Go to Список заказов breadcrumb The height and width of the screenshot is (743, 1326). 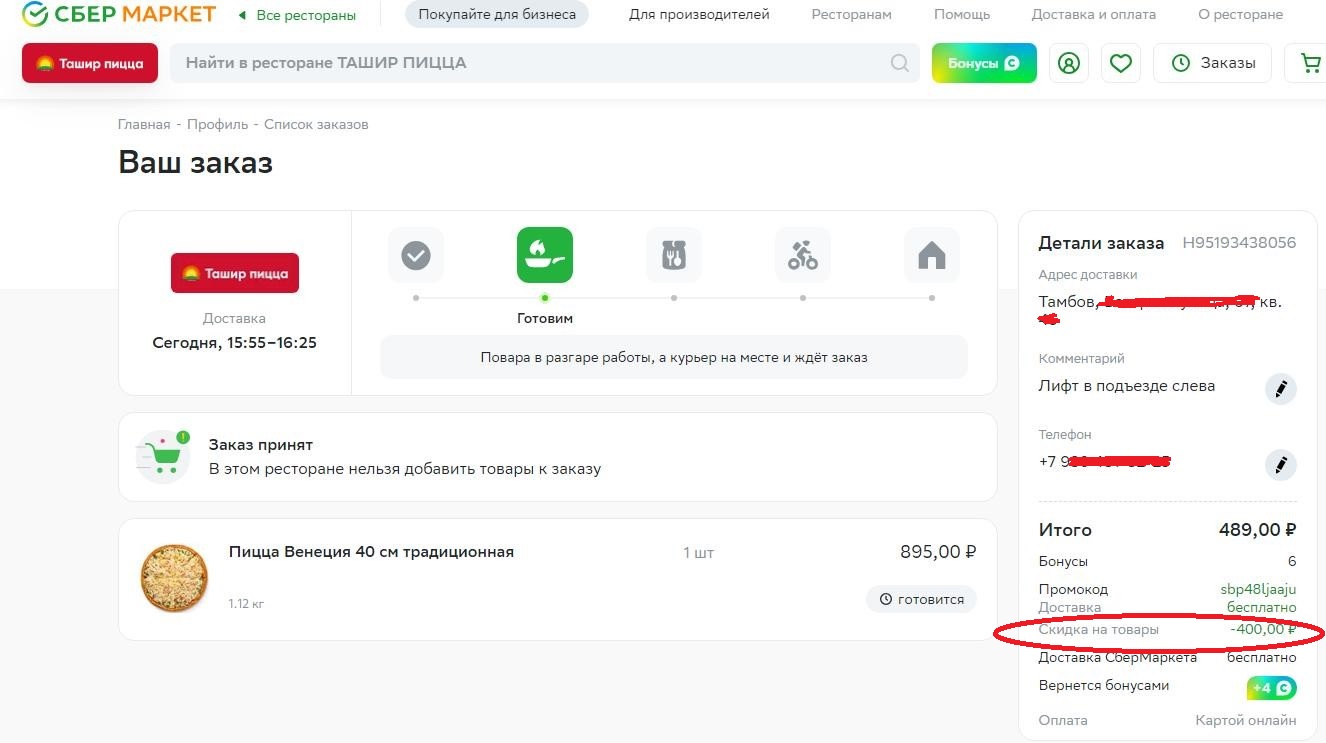pos(316,125)
